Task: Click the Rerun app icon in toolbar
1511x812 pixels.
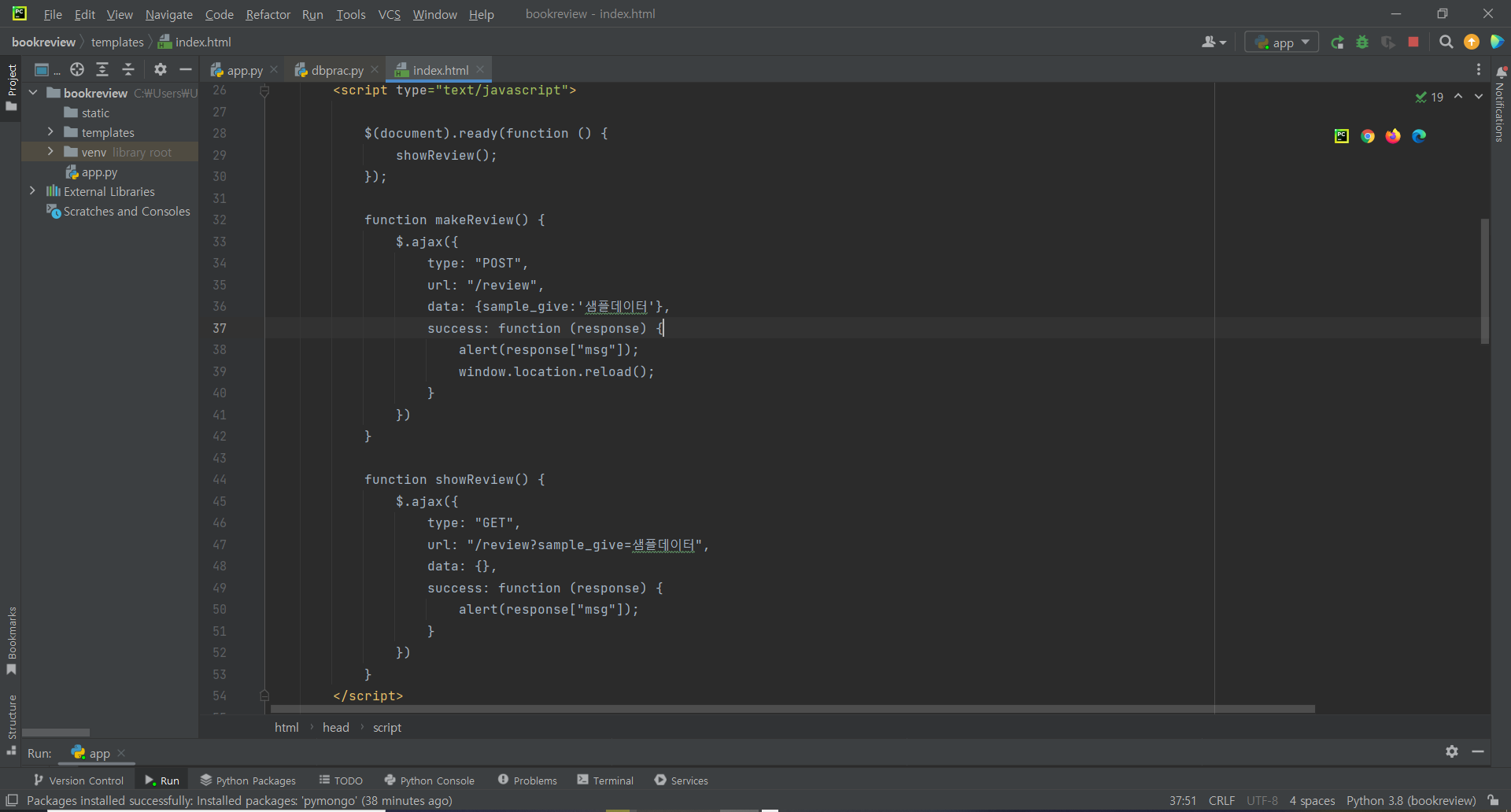Action: pos(1337,42)
